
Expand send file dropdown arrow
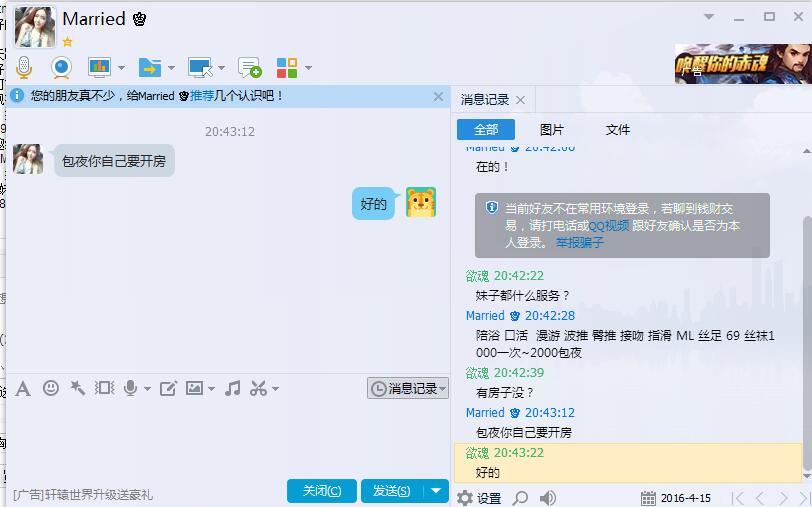tap(171, 68)
